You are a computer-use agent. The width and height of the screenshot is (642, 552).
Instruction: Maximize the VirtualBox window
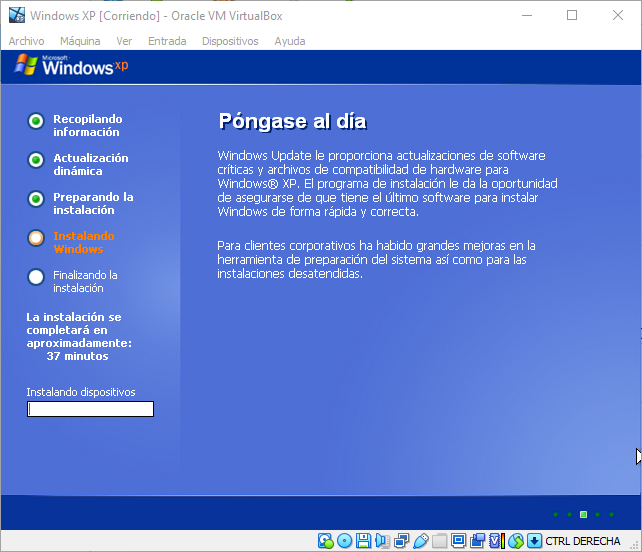pyautogui.click(x=572, y=16)
